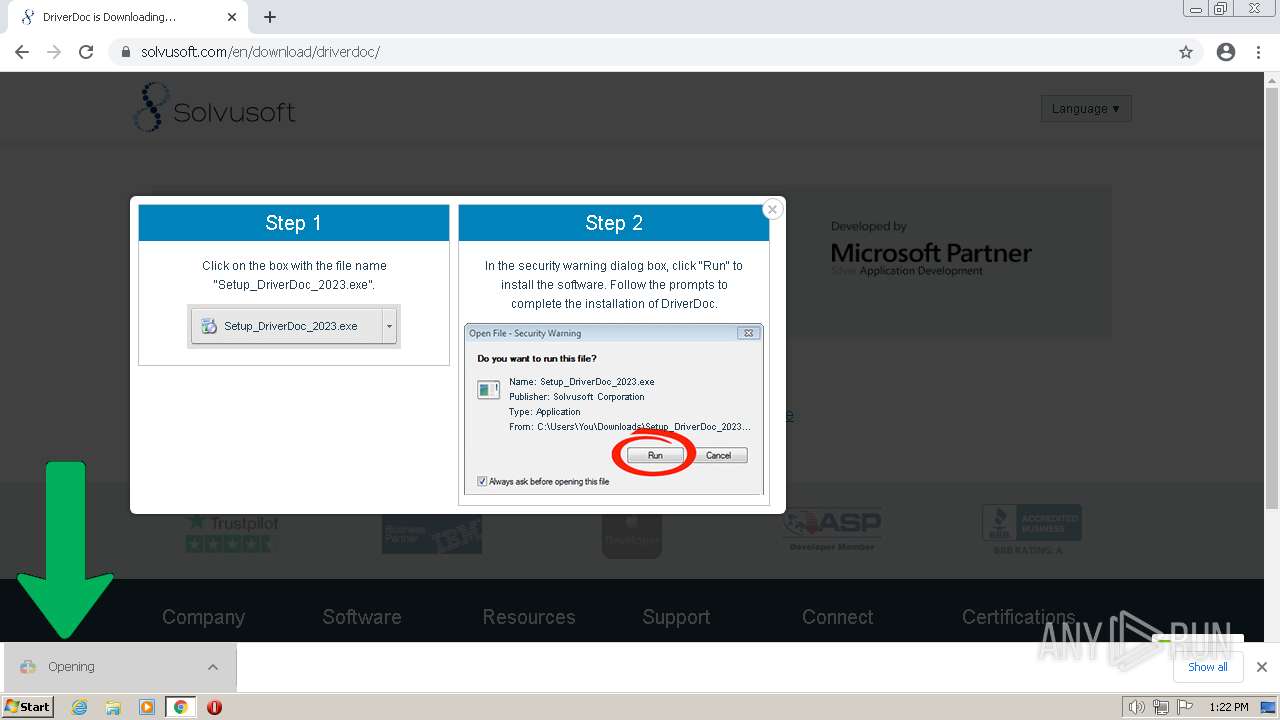This screenshot has height=720, width=1280.
Task: Launch Internet Explorer from the taskbar
Action: pos(80,707)
